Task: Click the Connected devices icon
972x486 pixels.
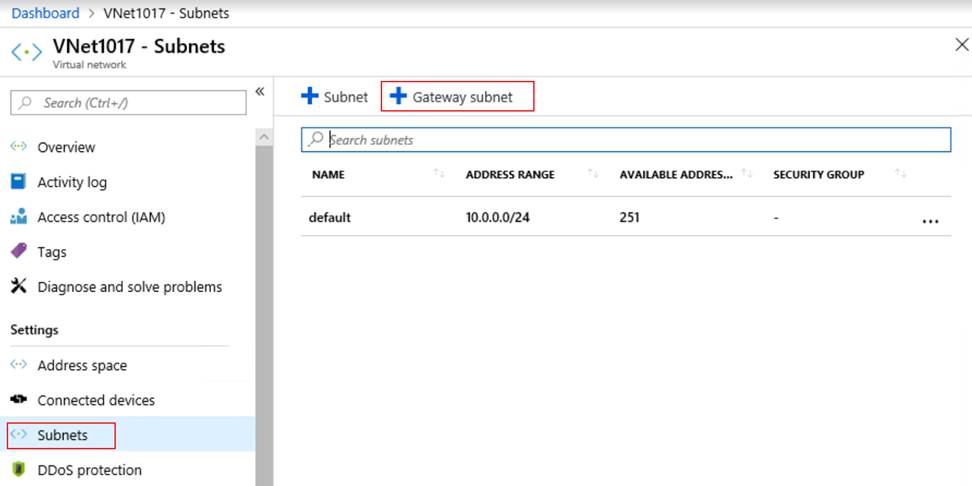Action: tap(18, 400)
